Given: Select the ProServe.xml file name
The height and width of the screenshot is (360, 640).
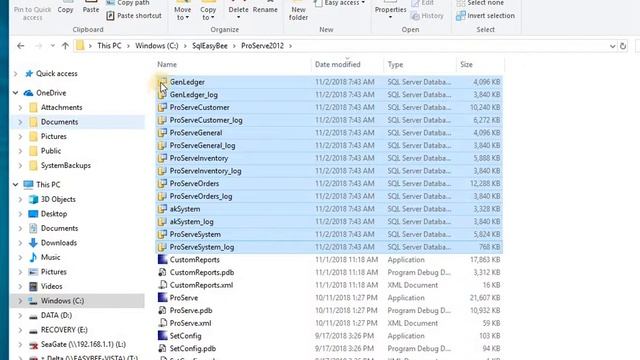Looking at the screenshot, I should [x=191, y=323].
